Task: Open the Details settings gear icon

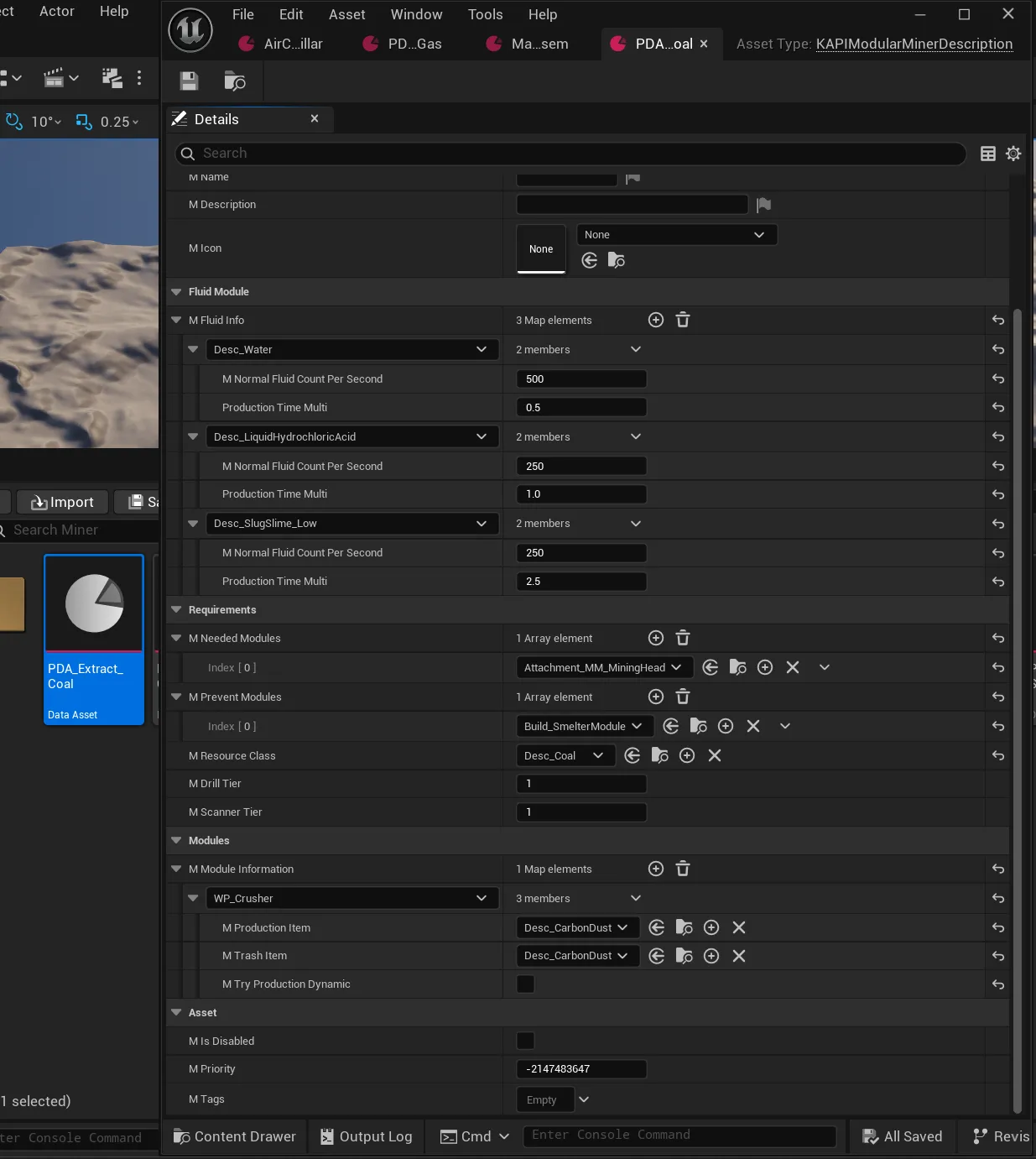Action: tap(1013, 154)
